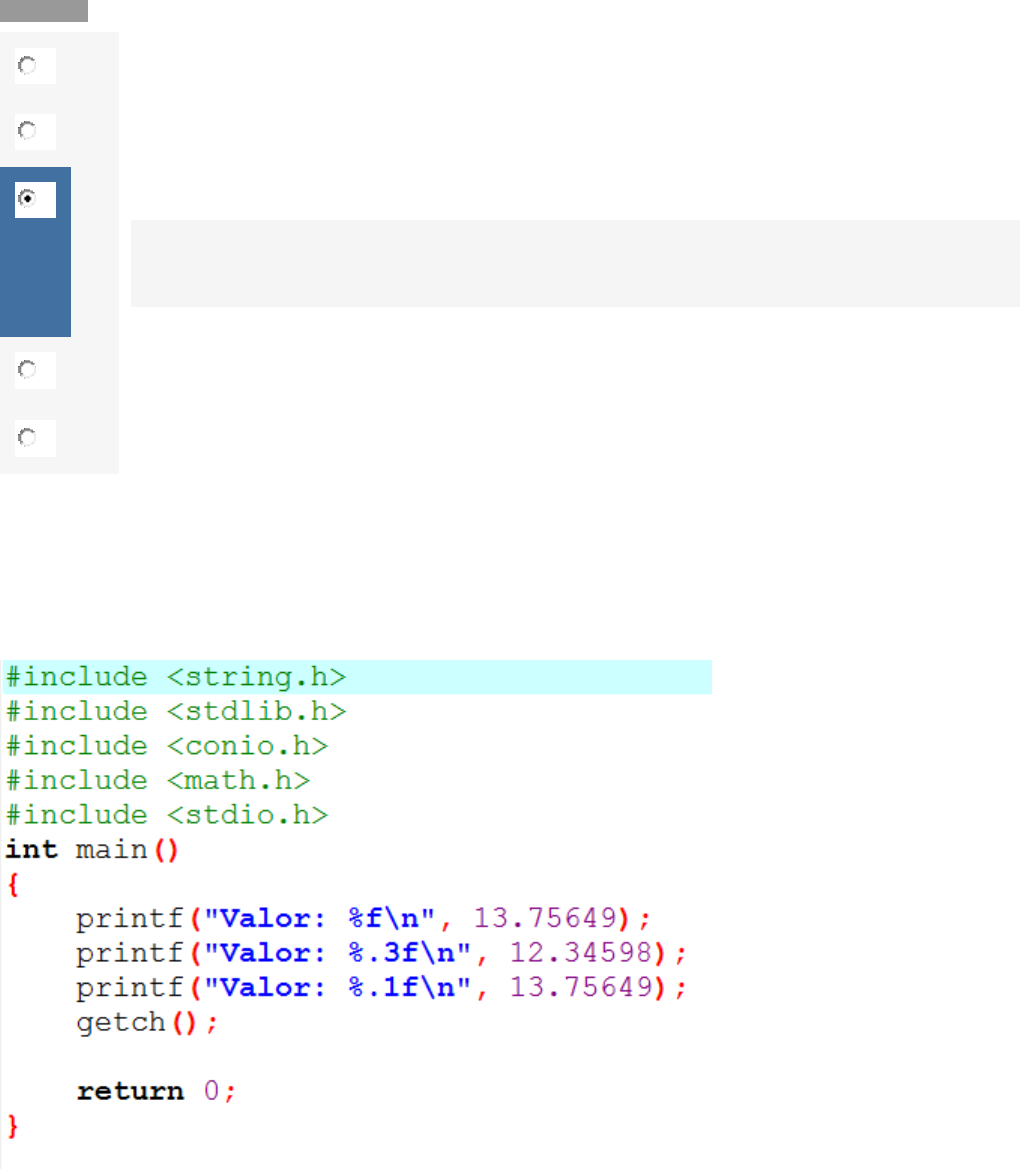Viewport: 1020px width, 1169px height.
Task: Click the value 12.34598 in code
Action: click(583, 953)
